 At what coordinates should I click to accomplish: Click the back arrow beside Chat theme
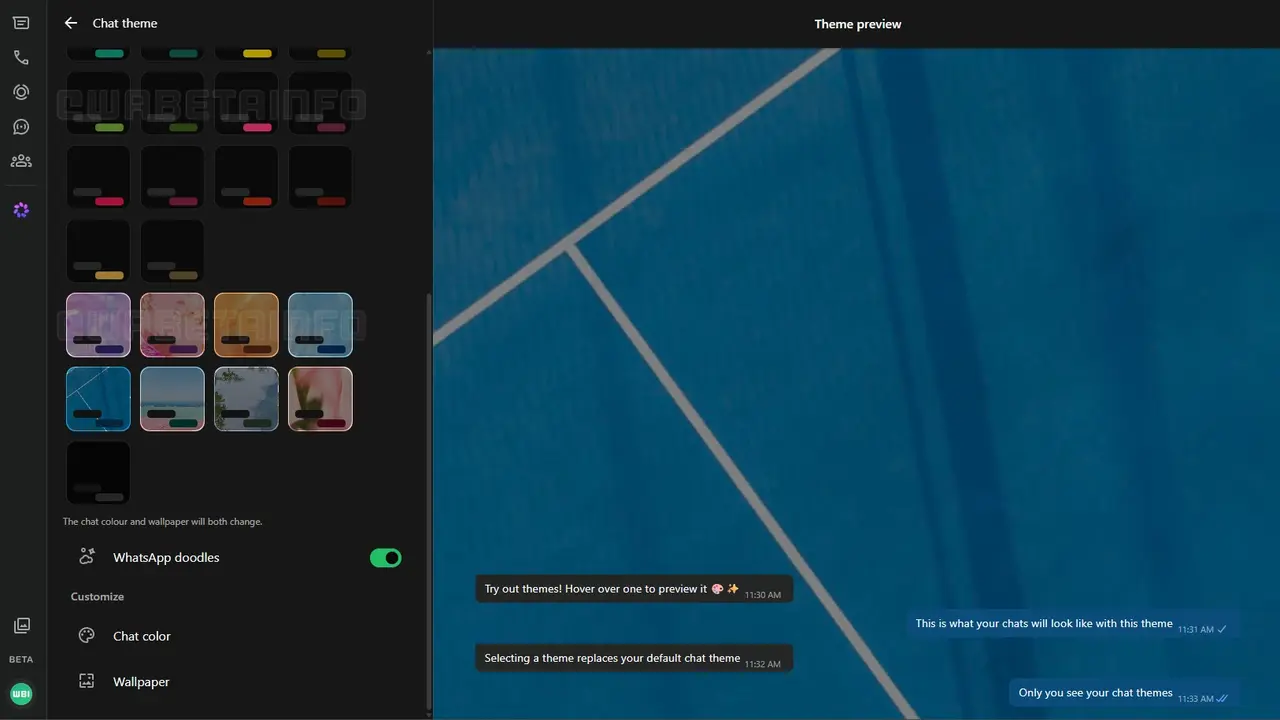coord(70,23)
